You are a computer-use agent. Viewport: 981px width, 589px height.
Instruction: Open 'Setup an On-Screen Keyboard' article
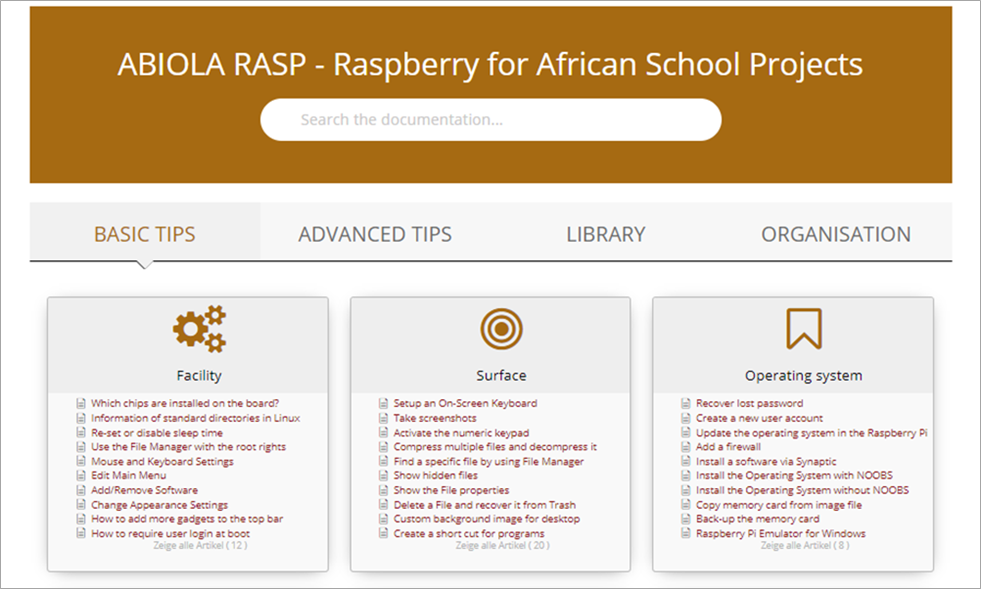pyautogui.click(x=465, y=404)
